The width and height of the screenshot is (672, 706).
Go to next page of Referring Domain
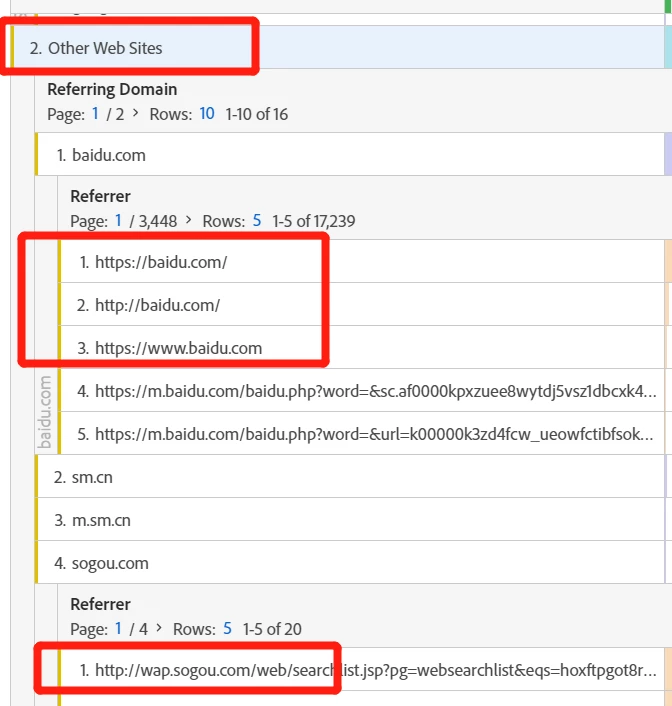[136, 113]
